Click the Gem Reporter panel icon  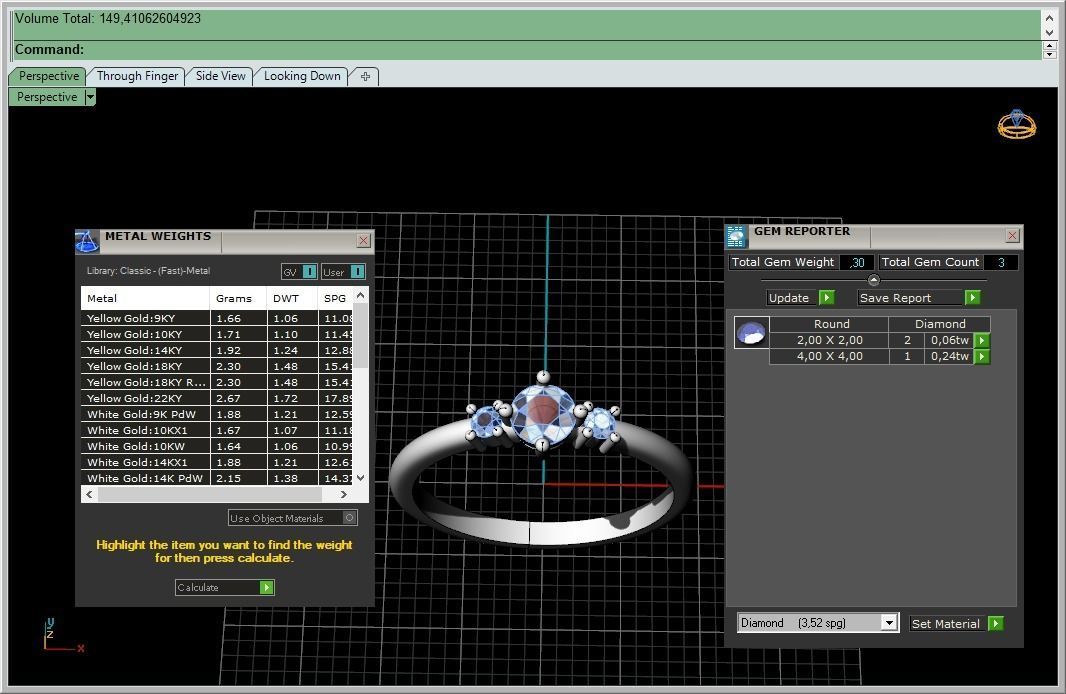point(736,236)
